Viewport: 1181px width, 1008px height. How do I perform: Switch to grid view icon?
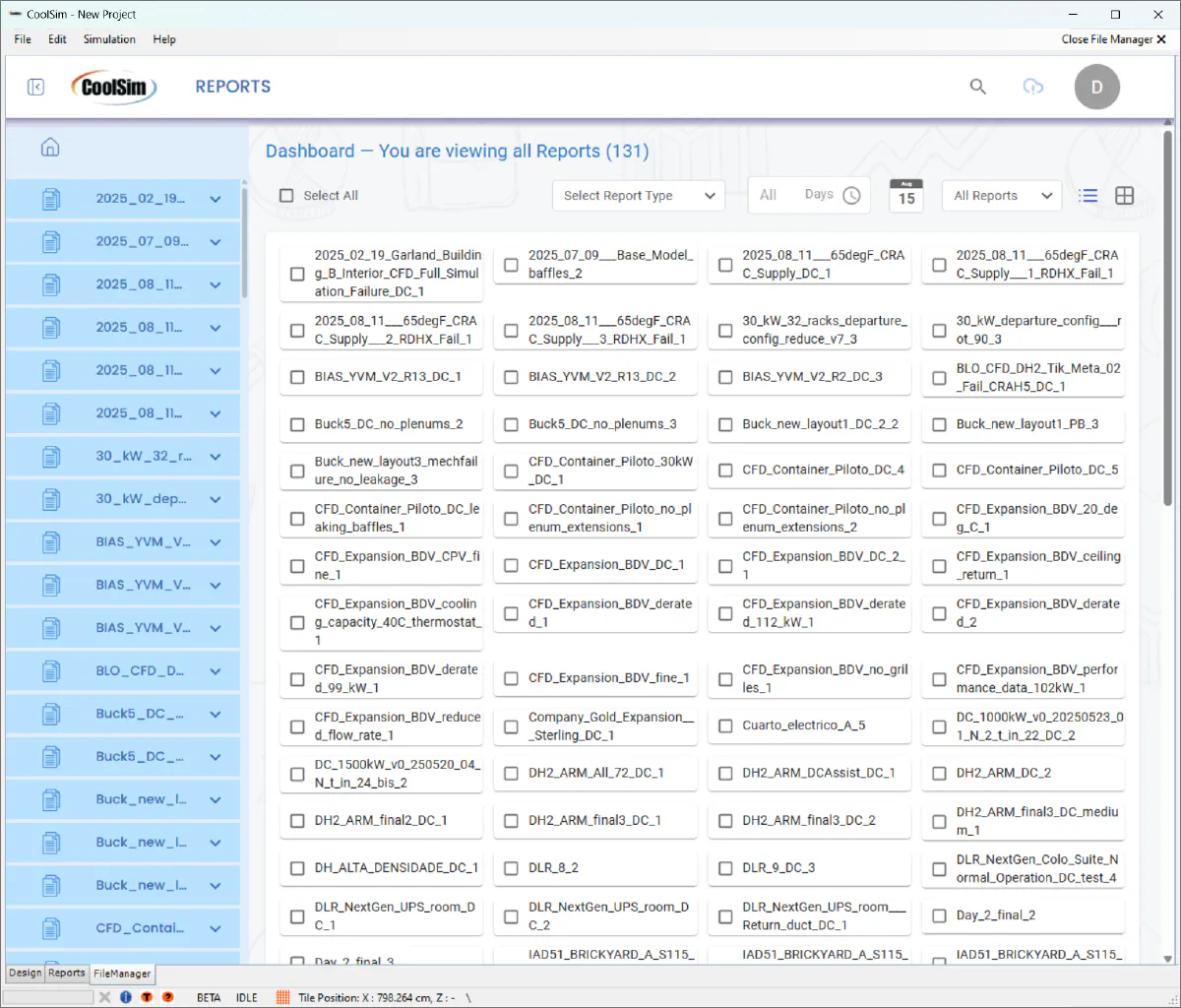click(x=1124, y=196)
